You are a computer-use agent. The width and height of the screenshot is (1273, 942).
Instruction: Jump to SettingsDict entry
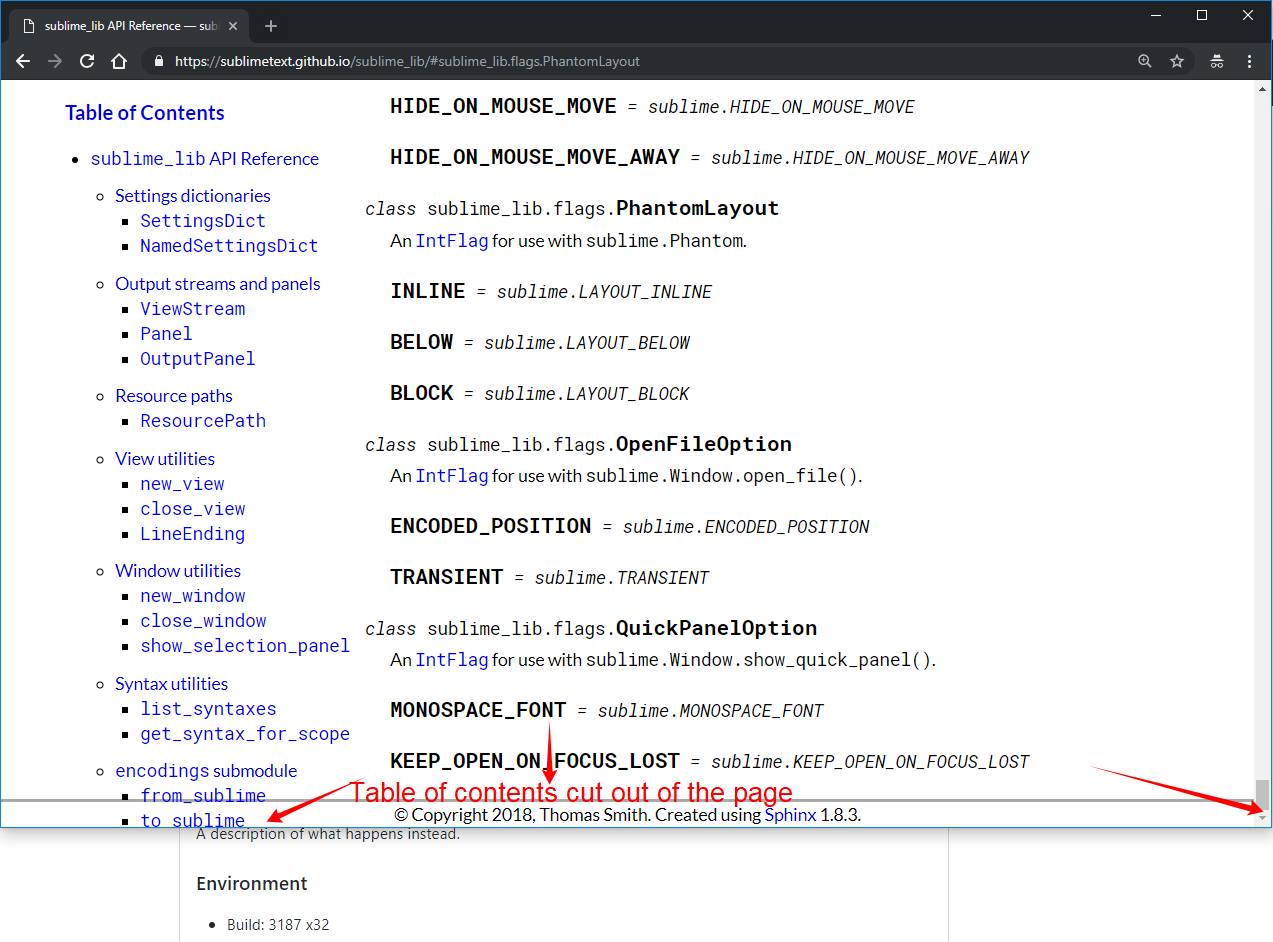point(203,221)
